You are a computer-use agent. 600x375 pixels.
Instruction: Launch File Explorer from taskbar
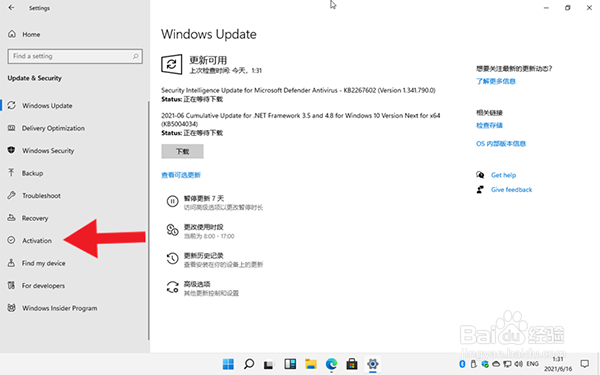click(x=311, y=364)
